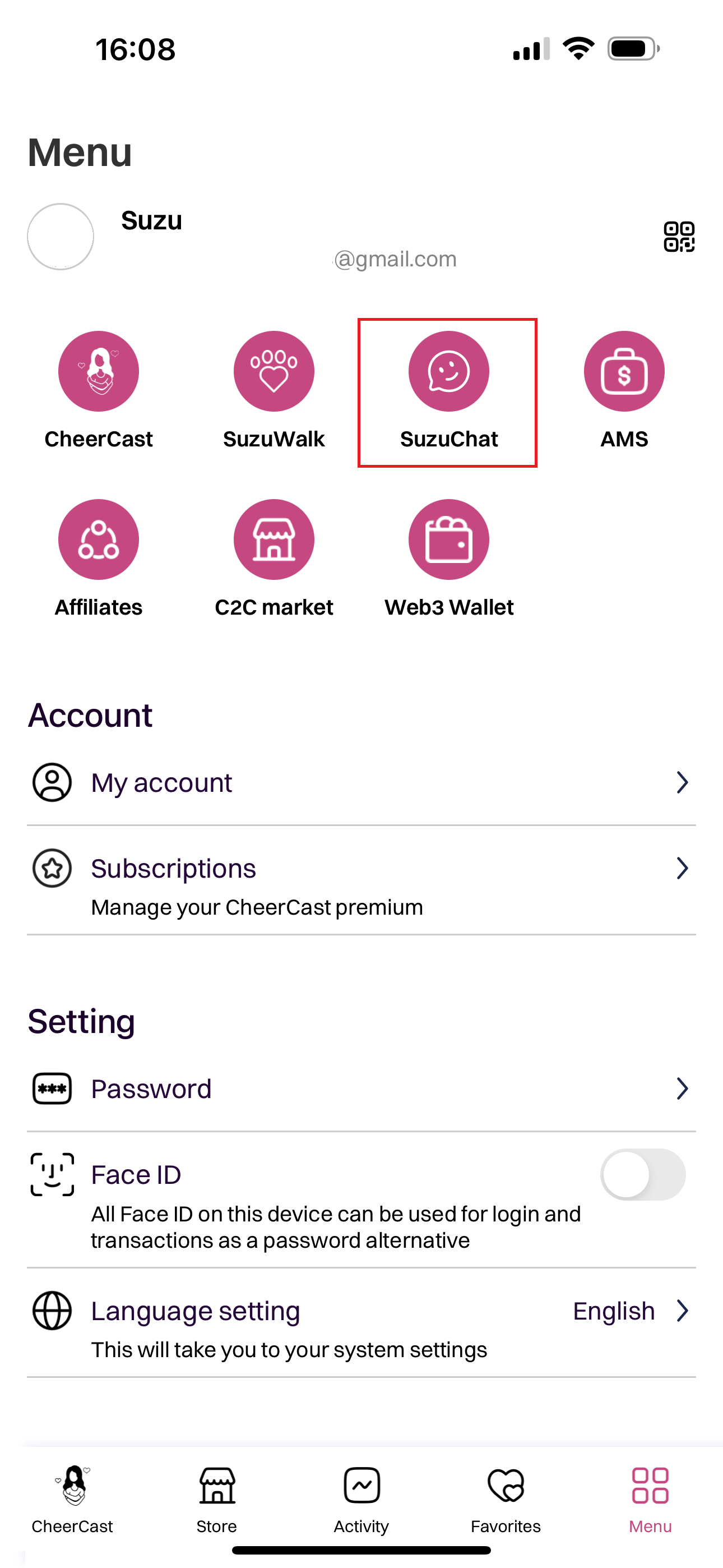Open the CheerCast pink circle icon
The width and height of the screenshot is (723, 1568).
coord(99,371)
